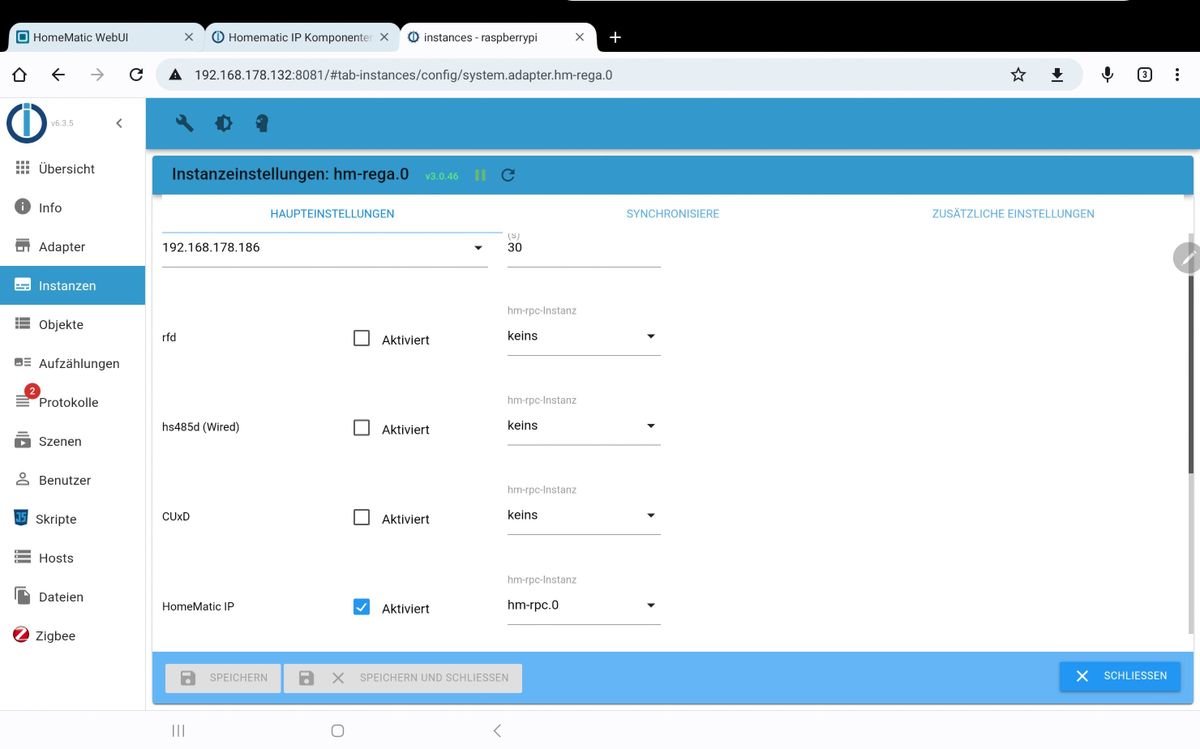Open Protokolle in the sidebar
Viewport: 1200px width, 749px height.
(72, 403)
